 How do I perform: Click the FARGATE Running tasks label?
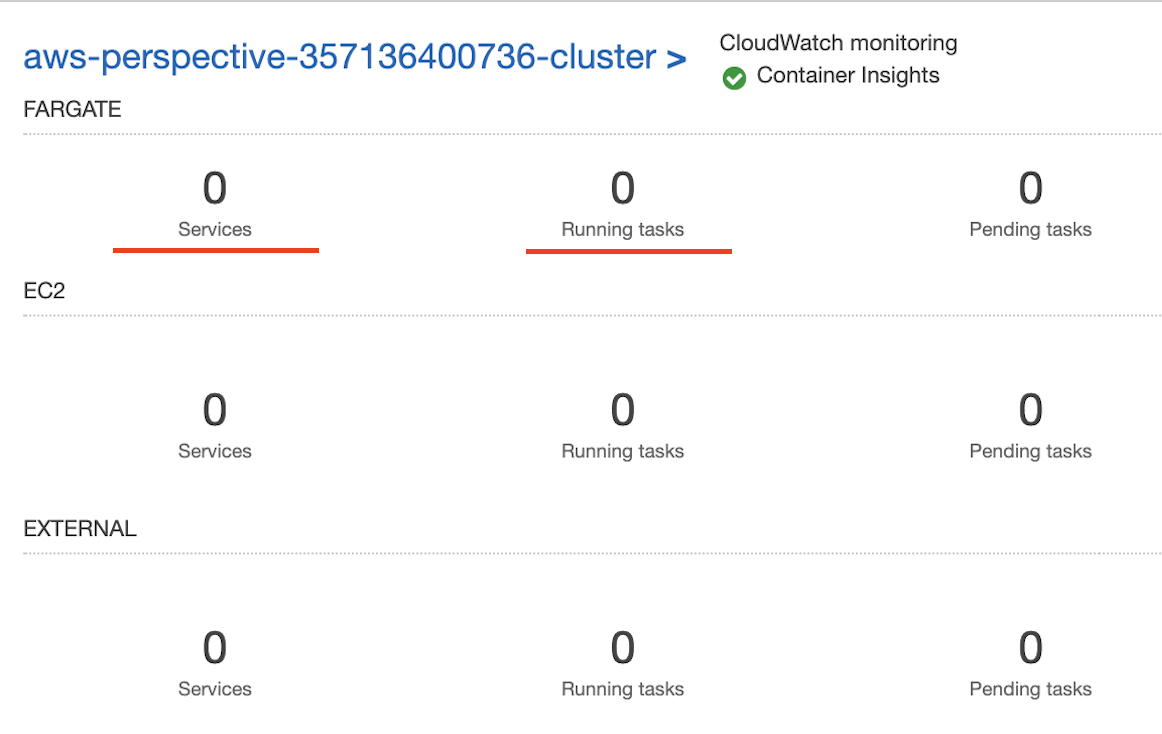[622, 230]
